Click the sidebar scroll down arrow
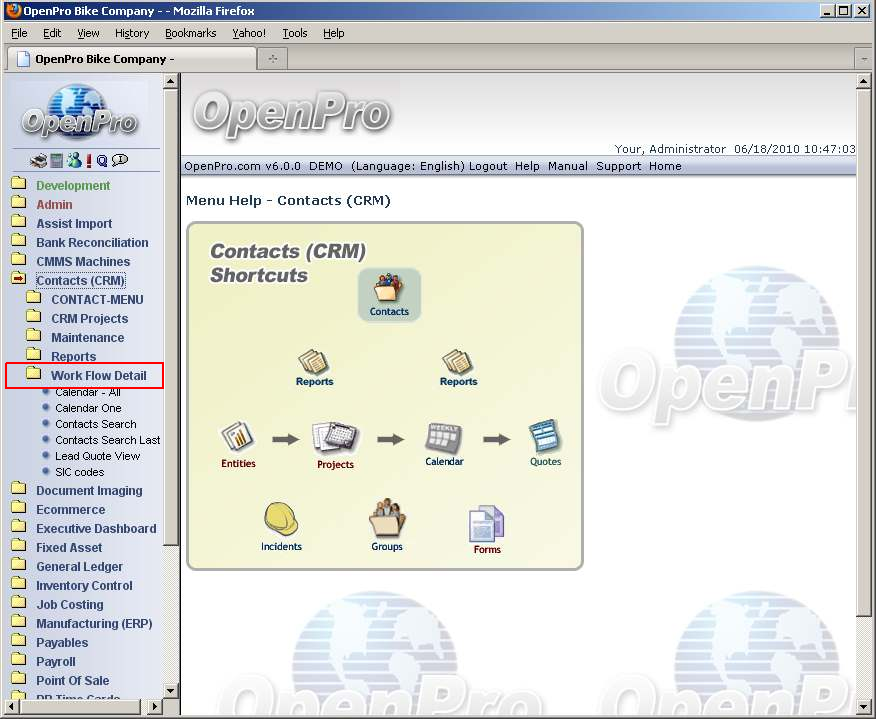Image resolution: width=876 pixels, height=719 pixels. click(171, 690)
